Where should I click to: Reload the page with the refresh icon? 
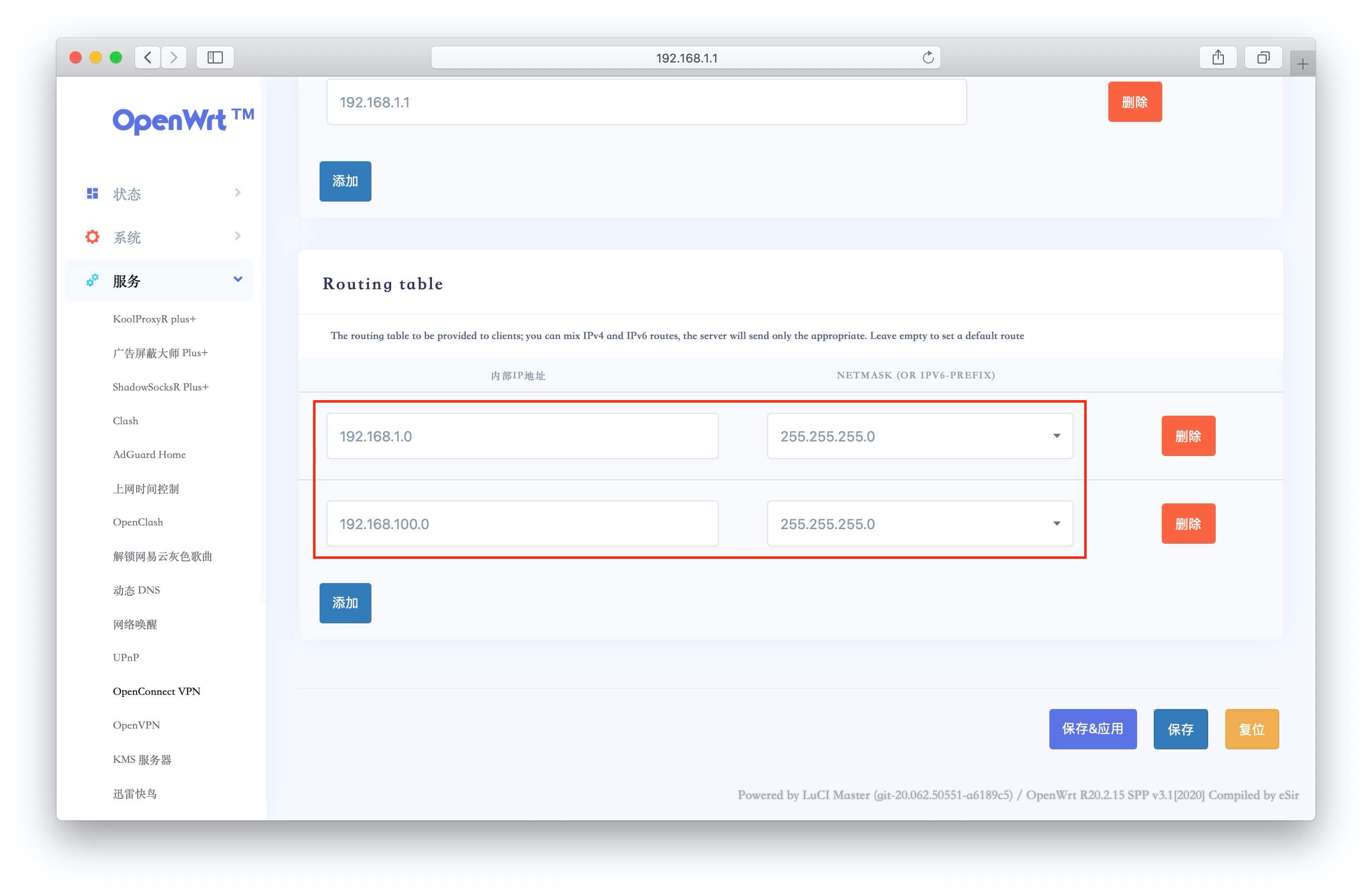(x=927, y=57)
